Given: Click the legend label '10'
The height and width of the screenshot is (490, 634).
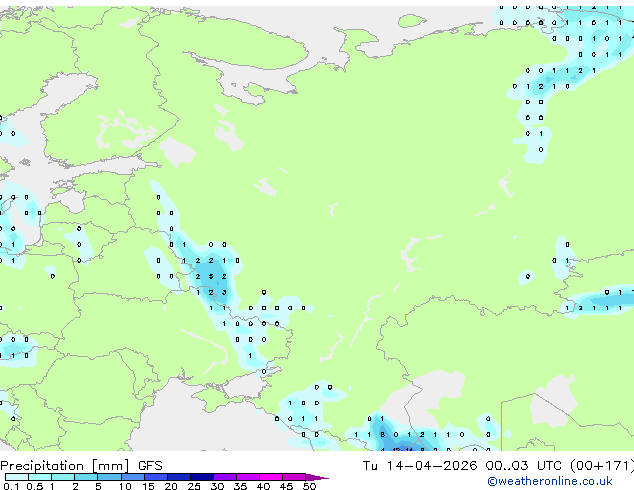Looking at the screenshot, I should click(125, 486).
